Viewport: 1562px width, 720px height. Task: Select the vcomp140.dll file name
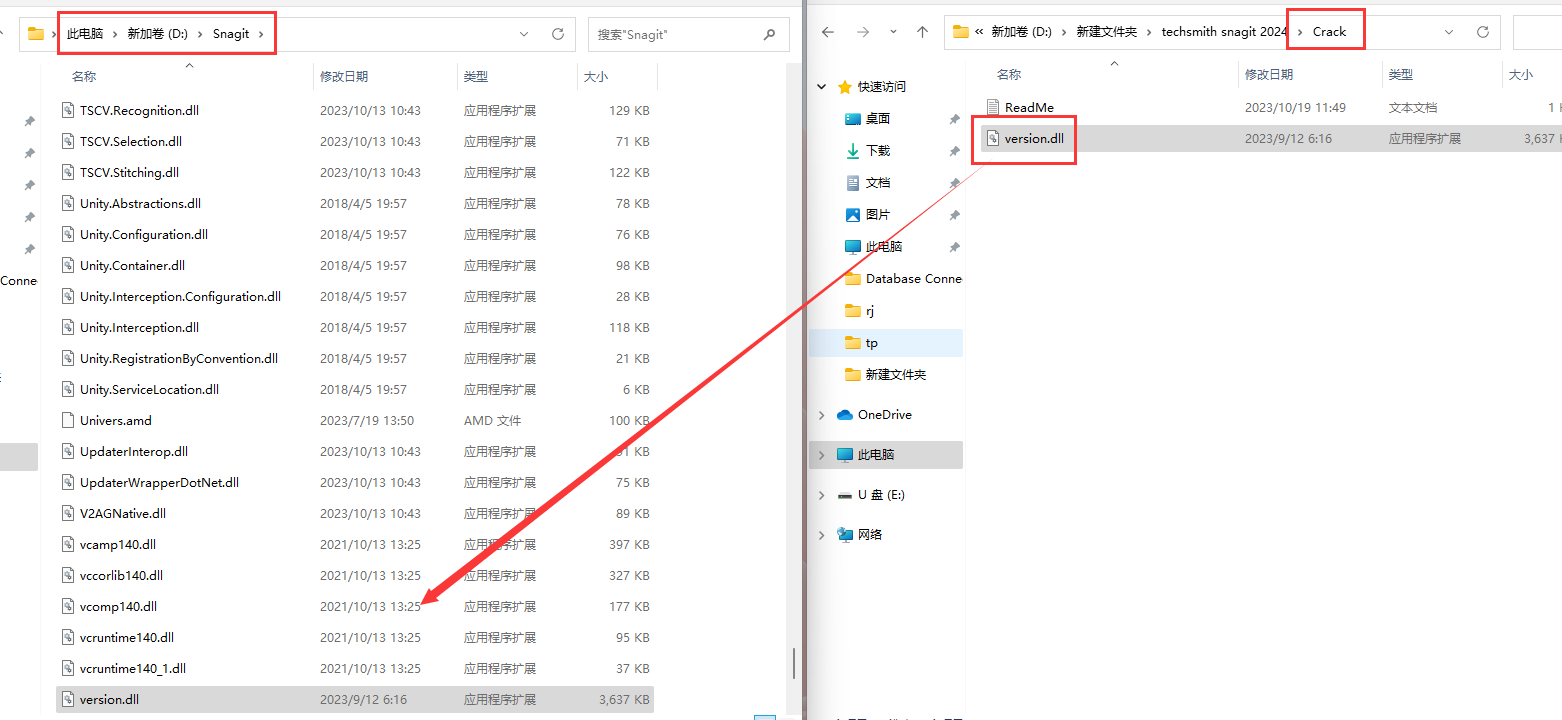[118, 606]
